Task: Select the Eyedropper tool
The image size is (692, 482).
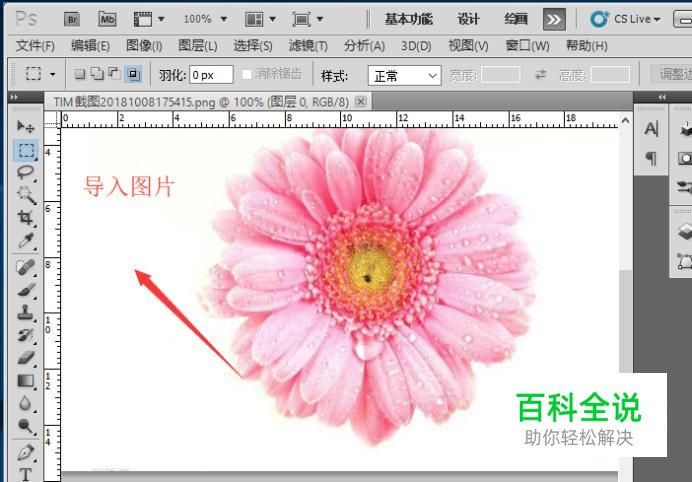Action: click(26, 241)
